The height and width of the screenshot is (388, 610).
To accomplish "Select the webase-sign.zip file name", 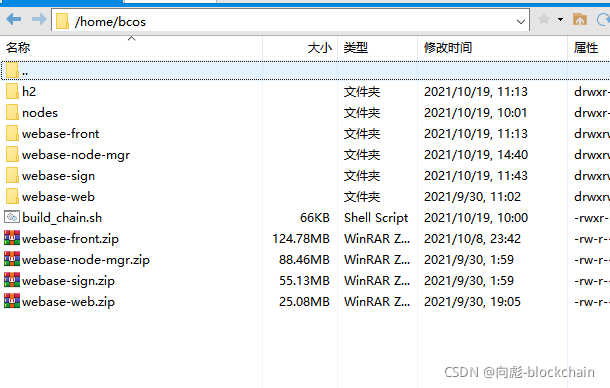I will point(68,281).
